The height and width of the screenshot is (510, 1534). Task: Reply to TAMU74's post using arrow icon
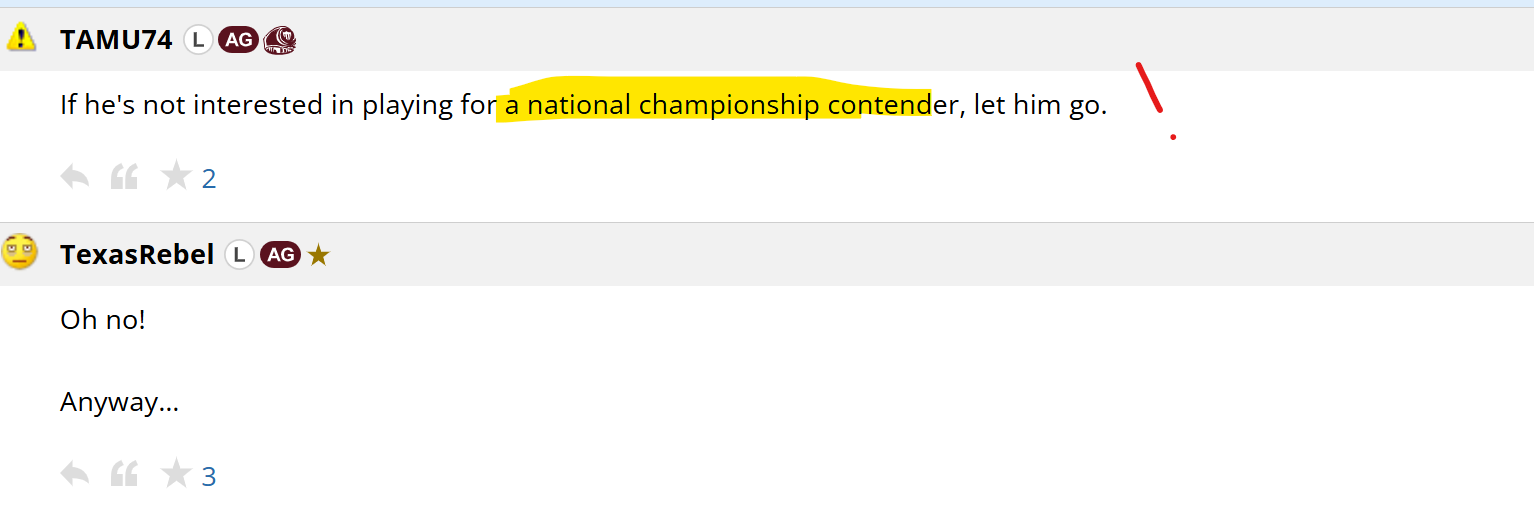pos(75,178)
